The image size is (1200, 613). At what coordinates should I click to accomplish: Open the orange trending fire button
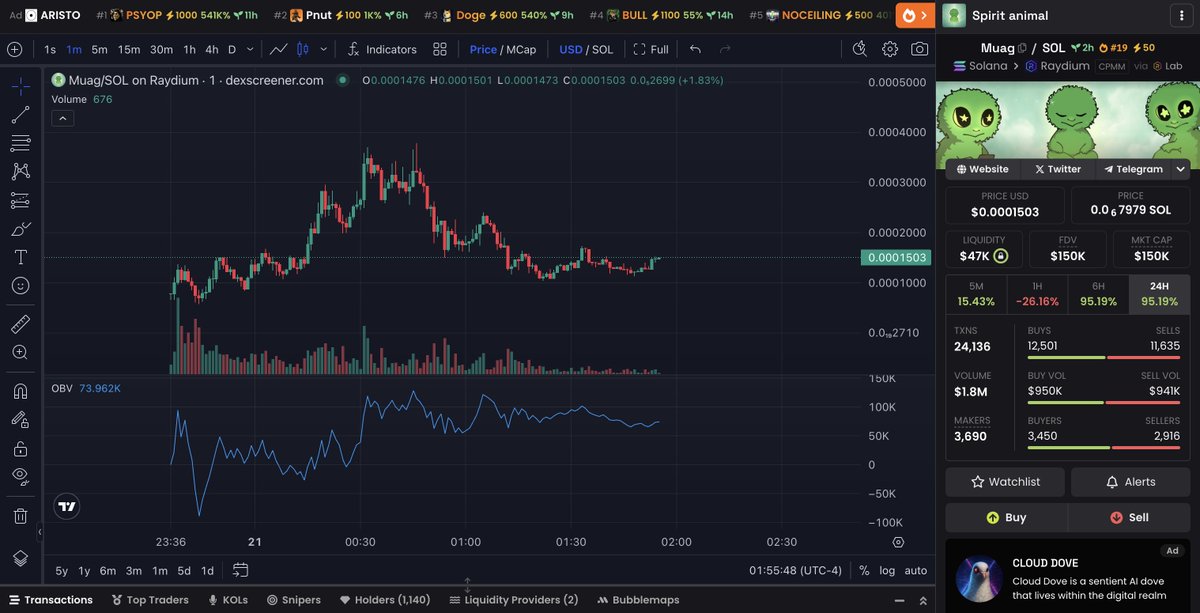pyautogui.click(x=914, y=15)
